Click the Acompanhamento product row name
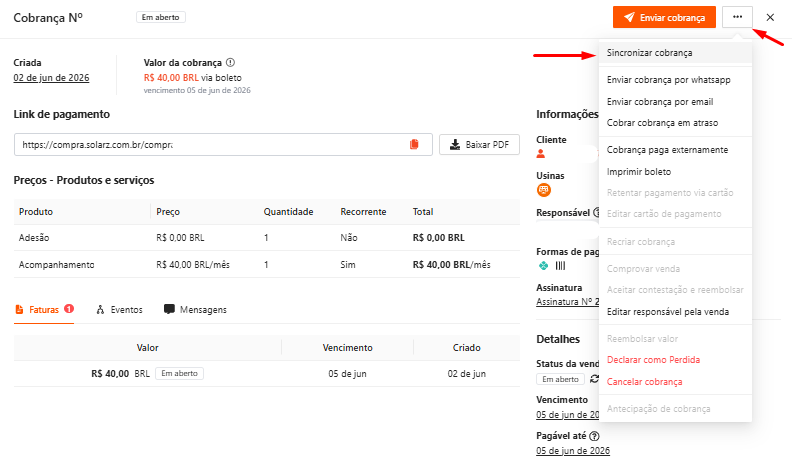Image resolution: width=792 pixels, height=470 pixels. (x=57, y=265)
